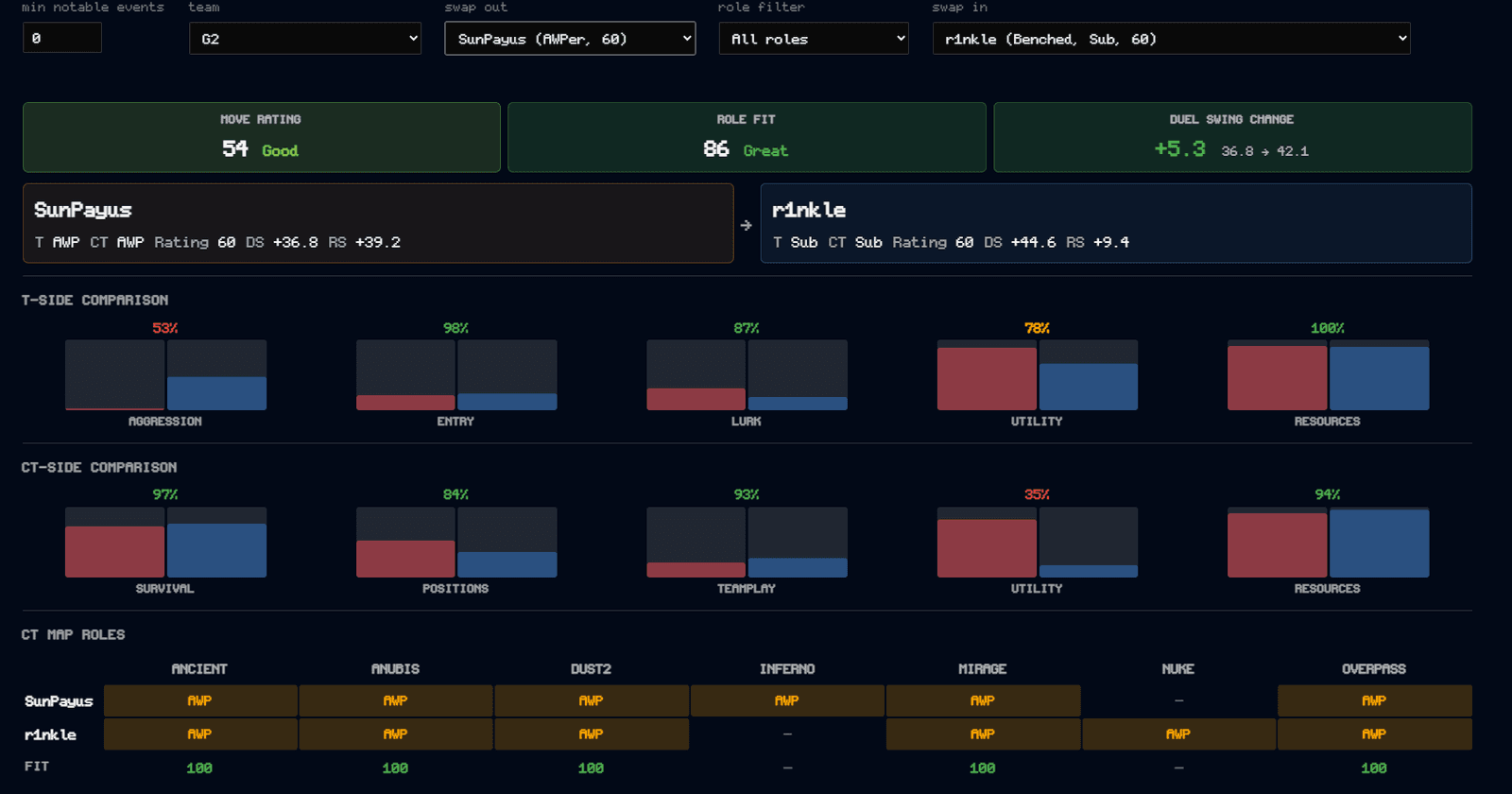This screenshot has height=794, width=1512.
Task: Select SunPayus AWP cell for Ancient
Action: (x=200, y=700)
